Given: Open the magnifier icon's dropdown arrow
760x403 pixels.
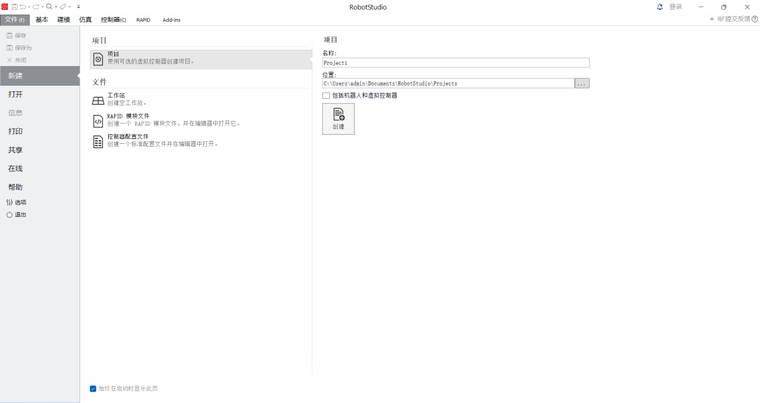Looking at the screenshot, I should (x=56, y=7).
